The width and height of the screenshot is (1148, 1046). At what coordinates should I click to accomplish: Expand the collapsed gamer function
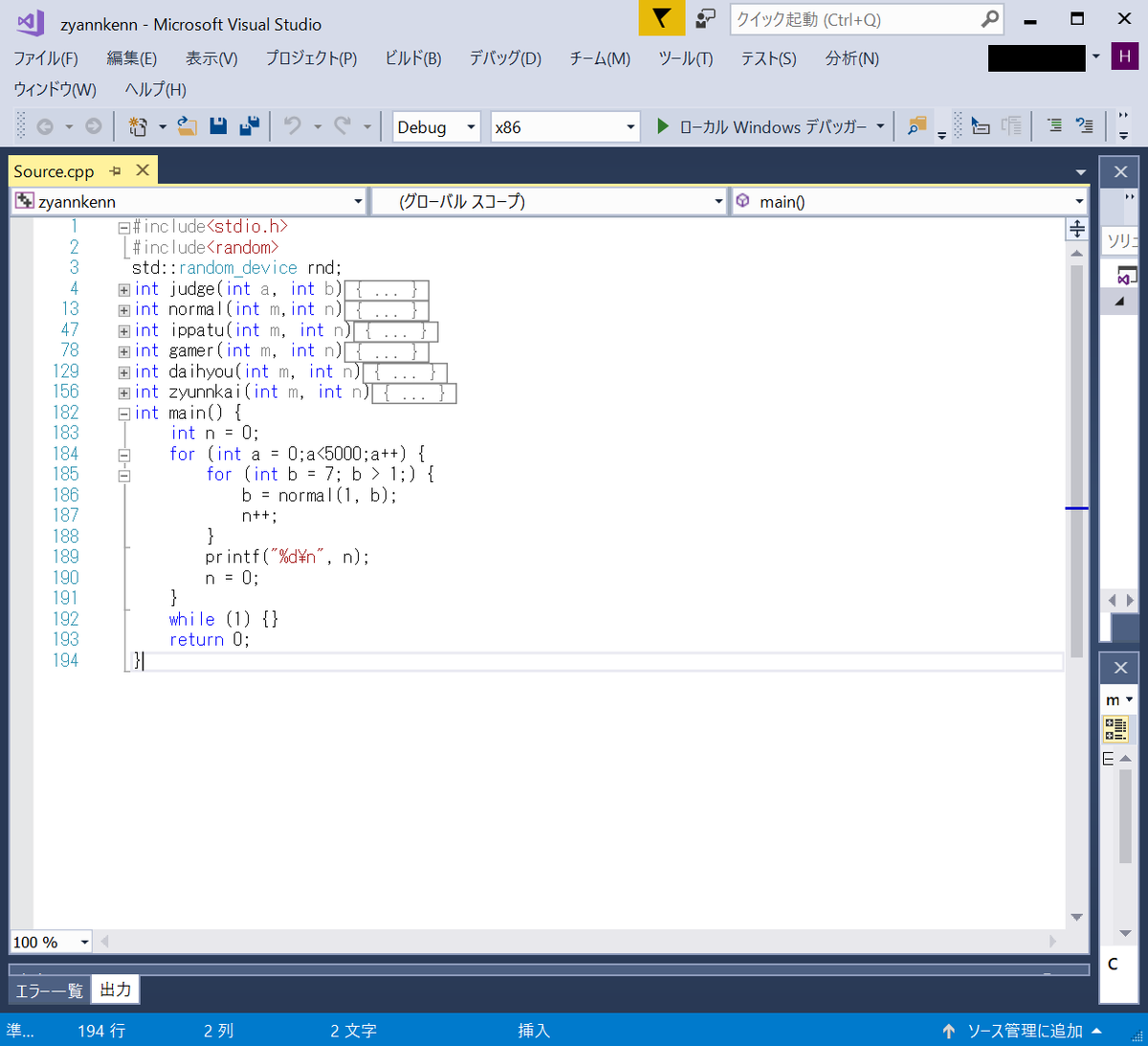(124, 352)
